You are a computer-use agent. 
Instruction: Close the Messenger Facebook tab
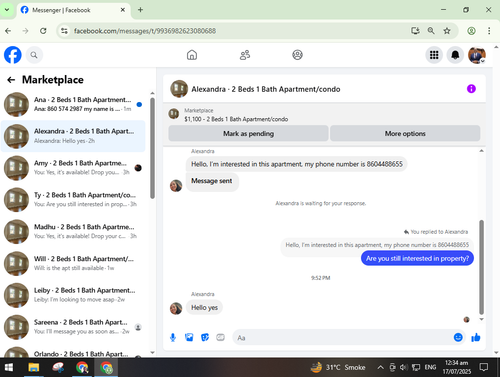pyautogui.click(x=123, y=10)
